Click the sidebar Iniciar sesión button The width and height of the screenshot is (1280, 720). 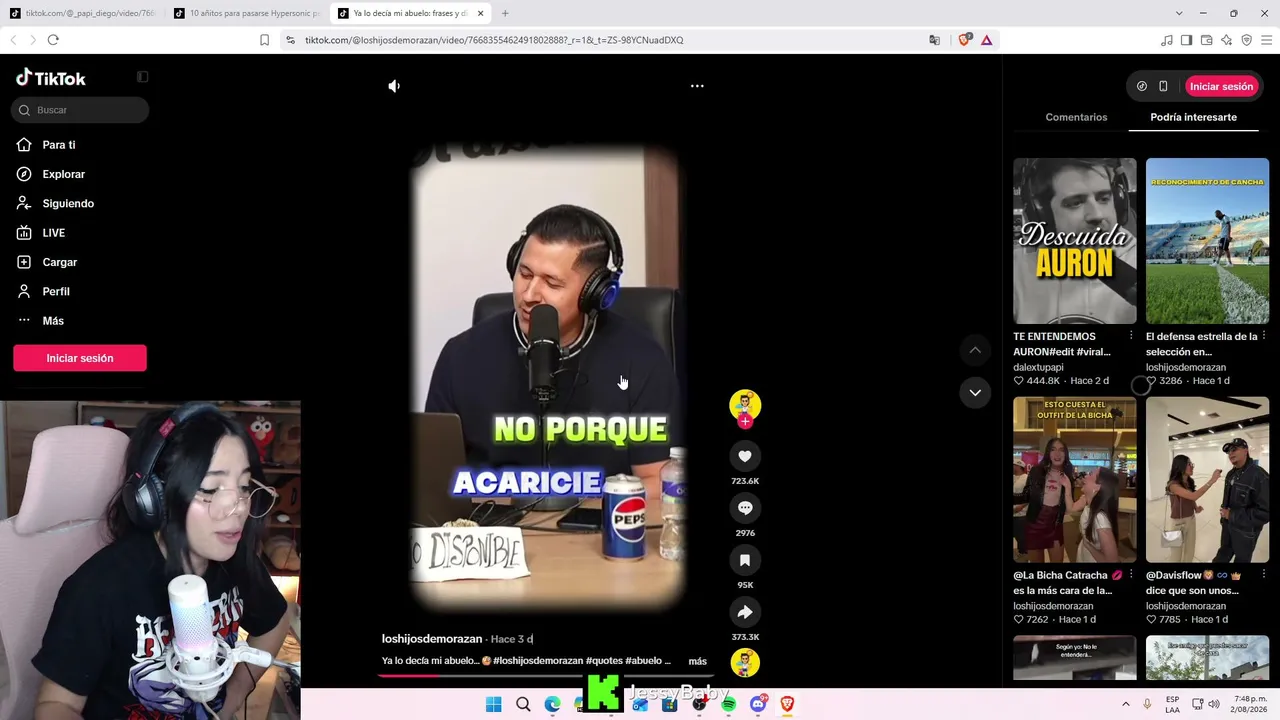click(x=80, y=358)
